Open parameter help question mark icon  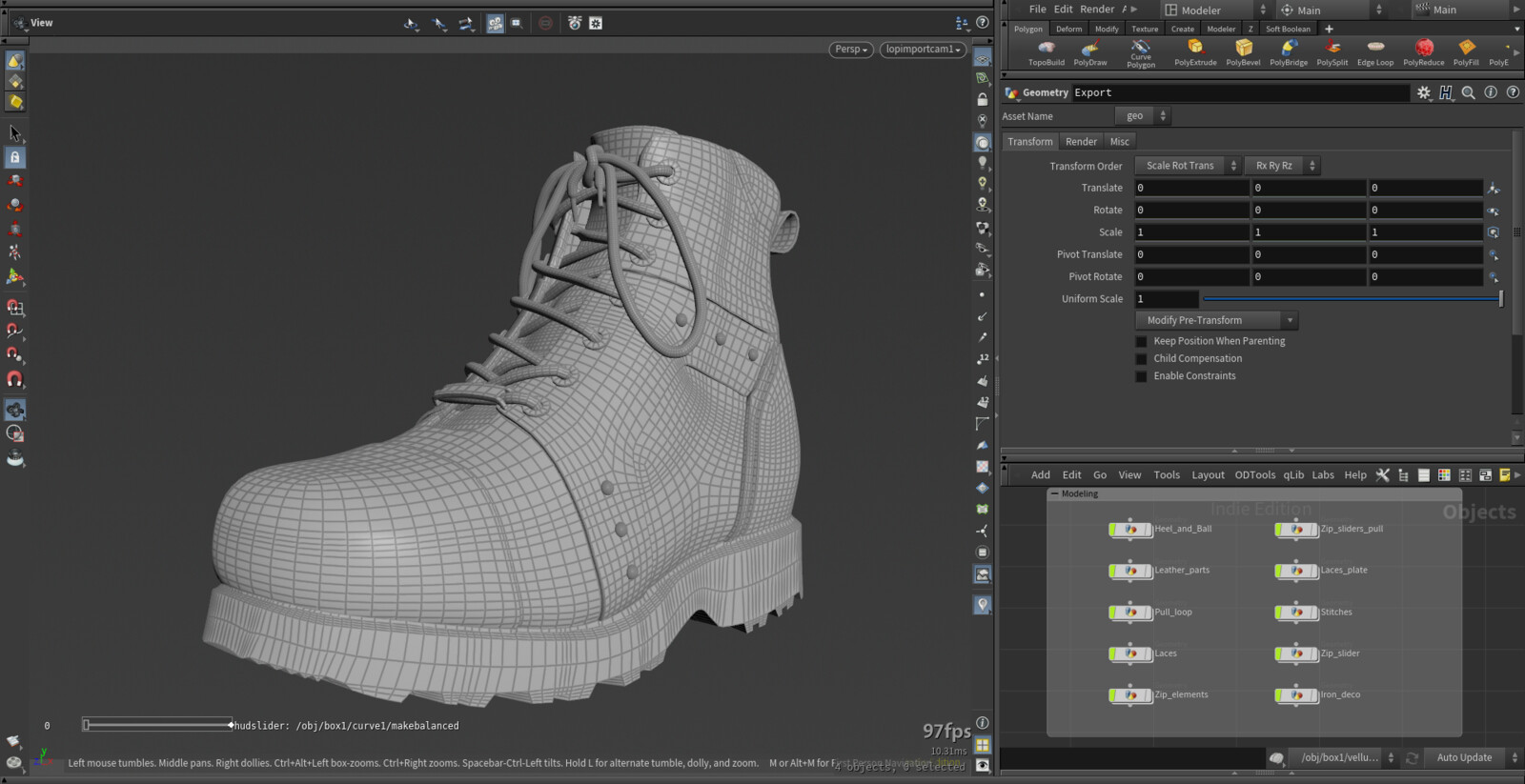pyautogui.click(x=1513, y=92)
